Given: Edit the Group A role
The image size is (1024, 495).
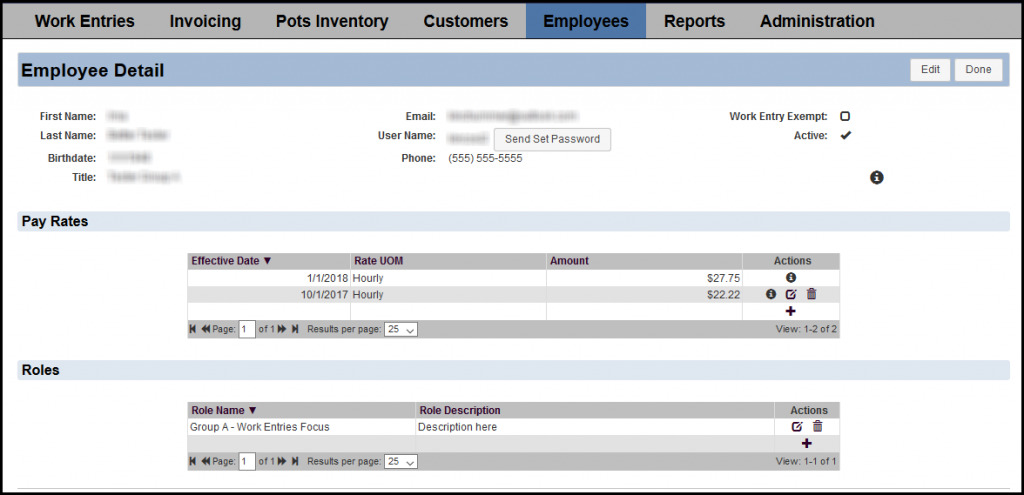Looking at the screenshot, I should point(797,427).
